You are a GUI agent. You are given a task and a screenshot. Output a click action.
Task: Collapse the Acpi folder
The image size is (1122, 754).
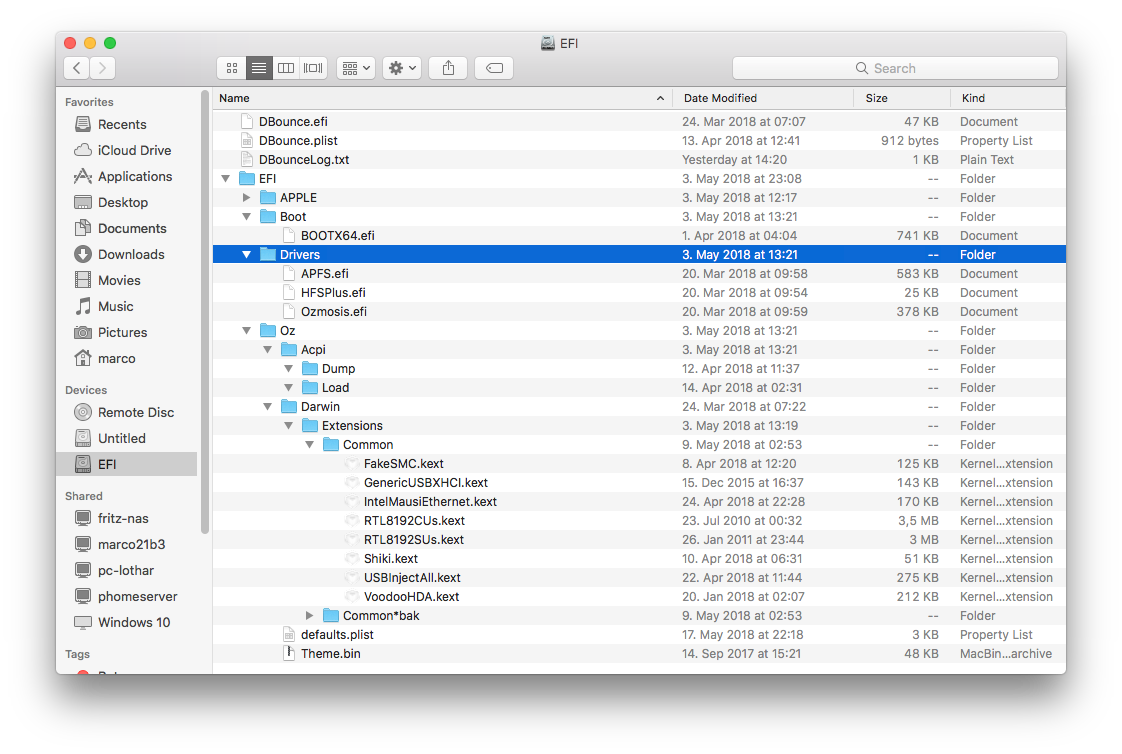268,350
